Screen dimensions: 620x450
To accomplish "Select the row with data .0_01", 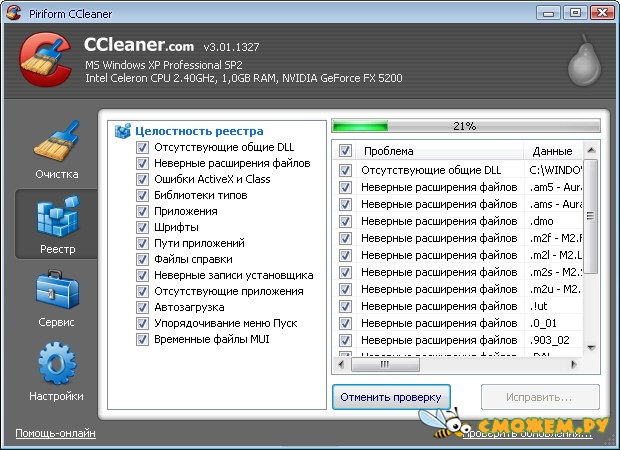I will (458, 323).
